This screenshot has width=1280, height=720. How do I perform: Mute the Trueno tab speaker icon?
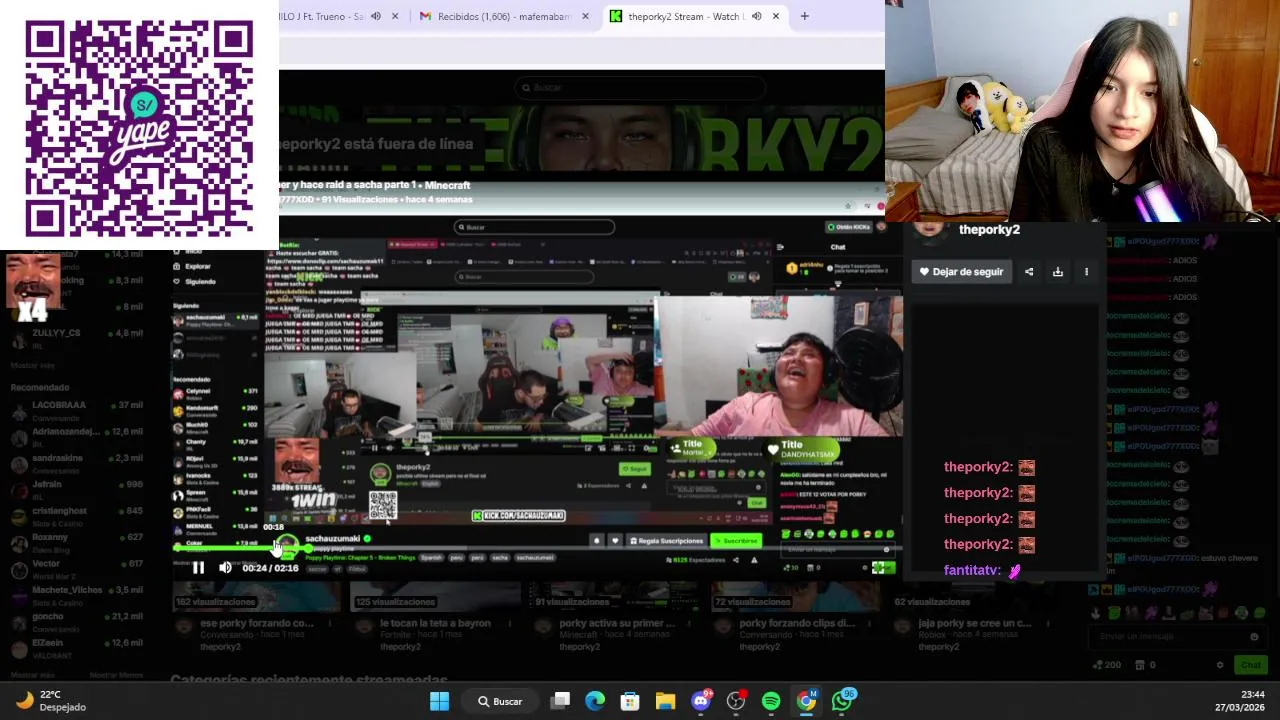376,16
